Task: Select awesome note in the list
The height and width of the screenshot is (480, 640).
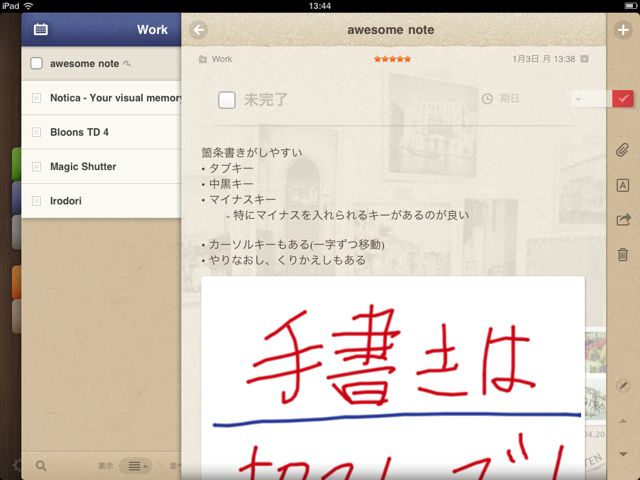Action: (101, 64)
